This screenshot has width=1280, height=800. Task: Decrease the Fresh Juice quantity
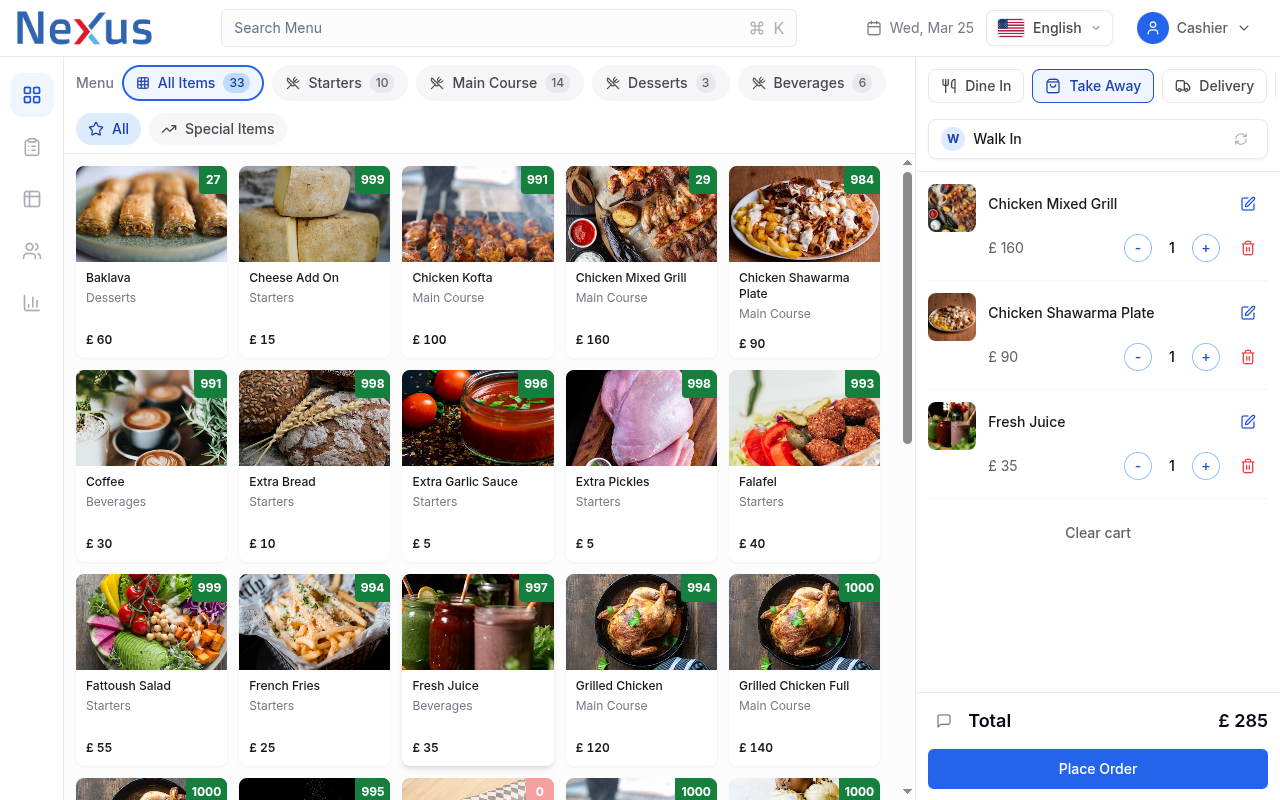click(x=1138, y=466)
